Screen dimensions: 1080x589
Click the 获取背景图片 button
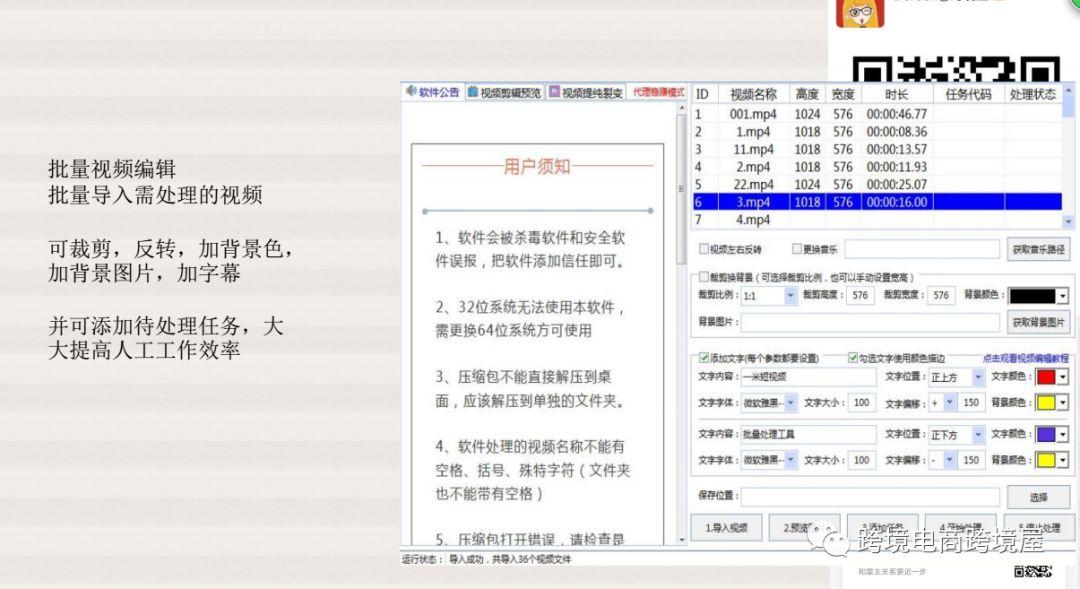click(1038, 322)
